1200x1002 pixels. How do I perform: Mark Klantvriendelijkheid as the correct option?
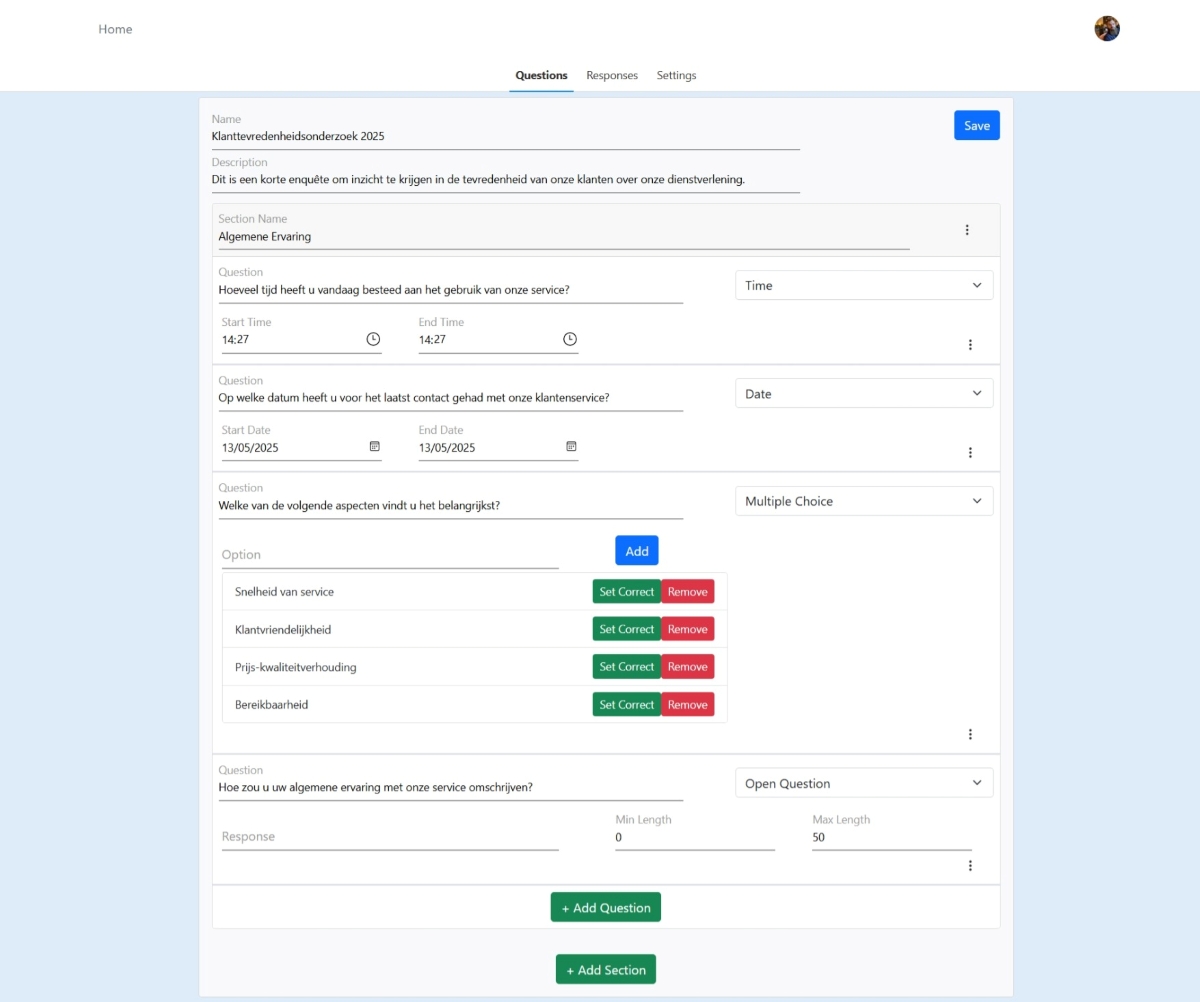[626, 630]
